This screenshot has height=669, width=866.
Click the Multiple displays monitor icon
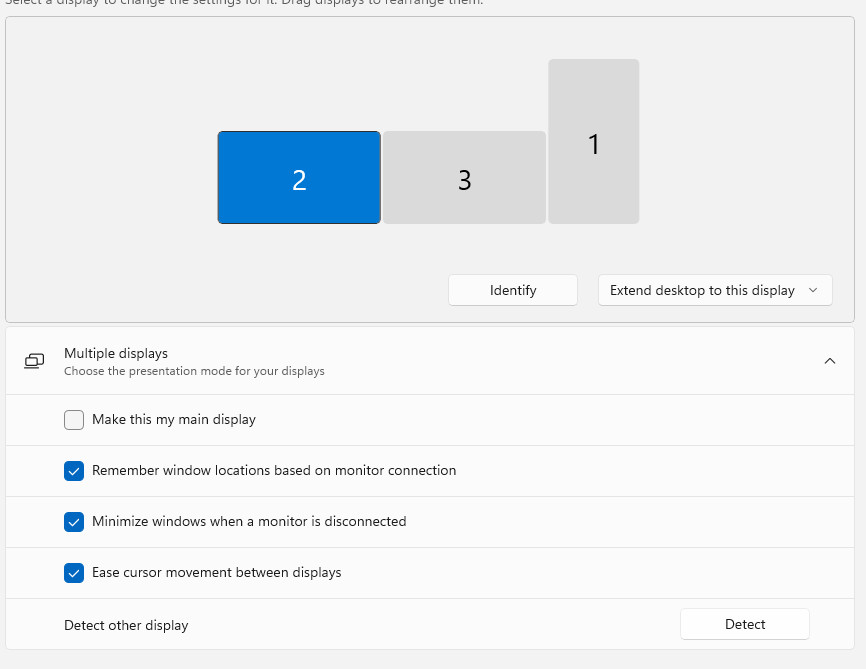tap(35, 361)
